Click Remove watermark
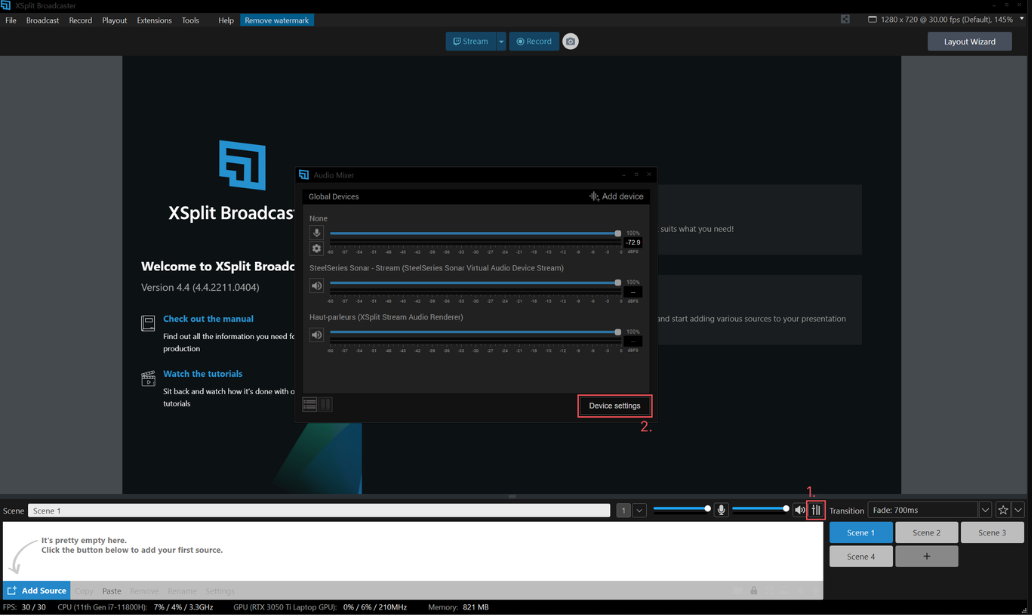The height and width of the screenshot is (615, 1032). (x=276, y=20)
